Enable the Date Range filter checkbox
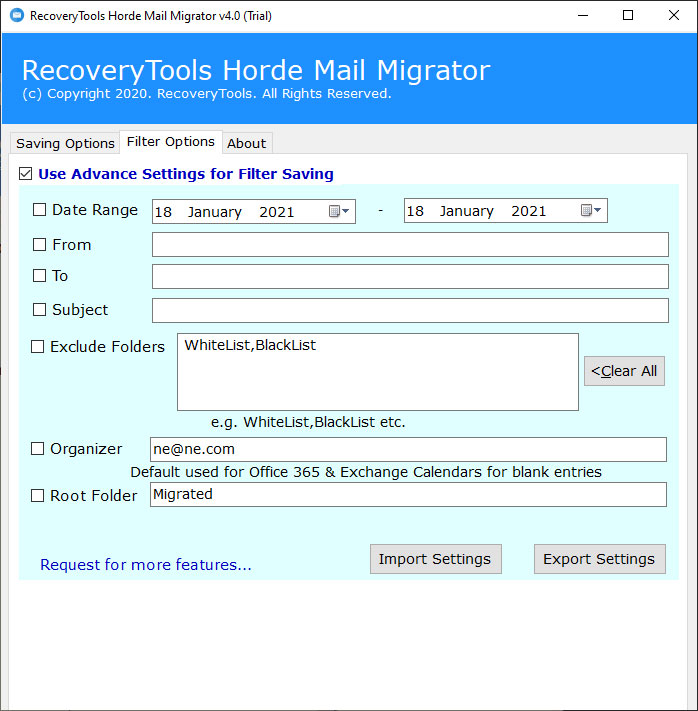 pyautogui.click(x=39, y=209)
